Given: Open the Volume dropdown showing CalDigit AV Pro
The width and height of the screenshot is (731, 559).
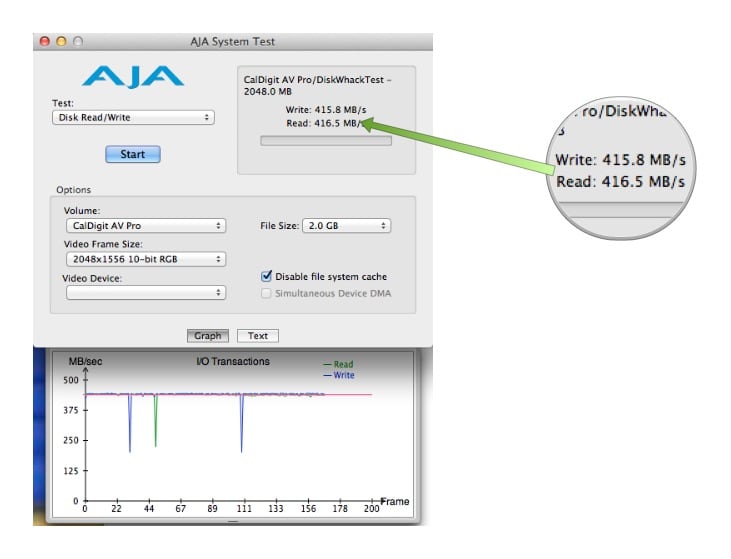Looking at the screenshot, I should 146,226.
